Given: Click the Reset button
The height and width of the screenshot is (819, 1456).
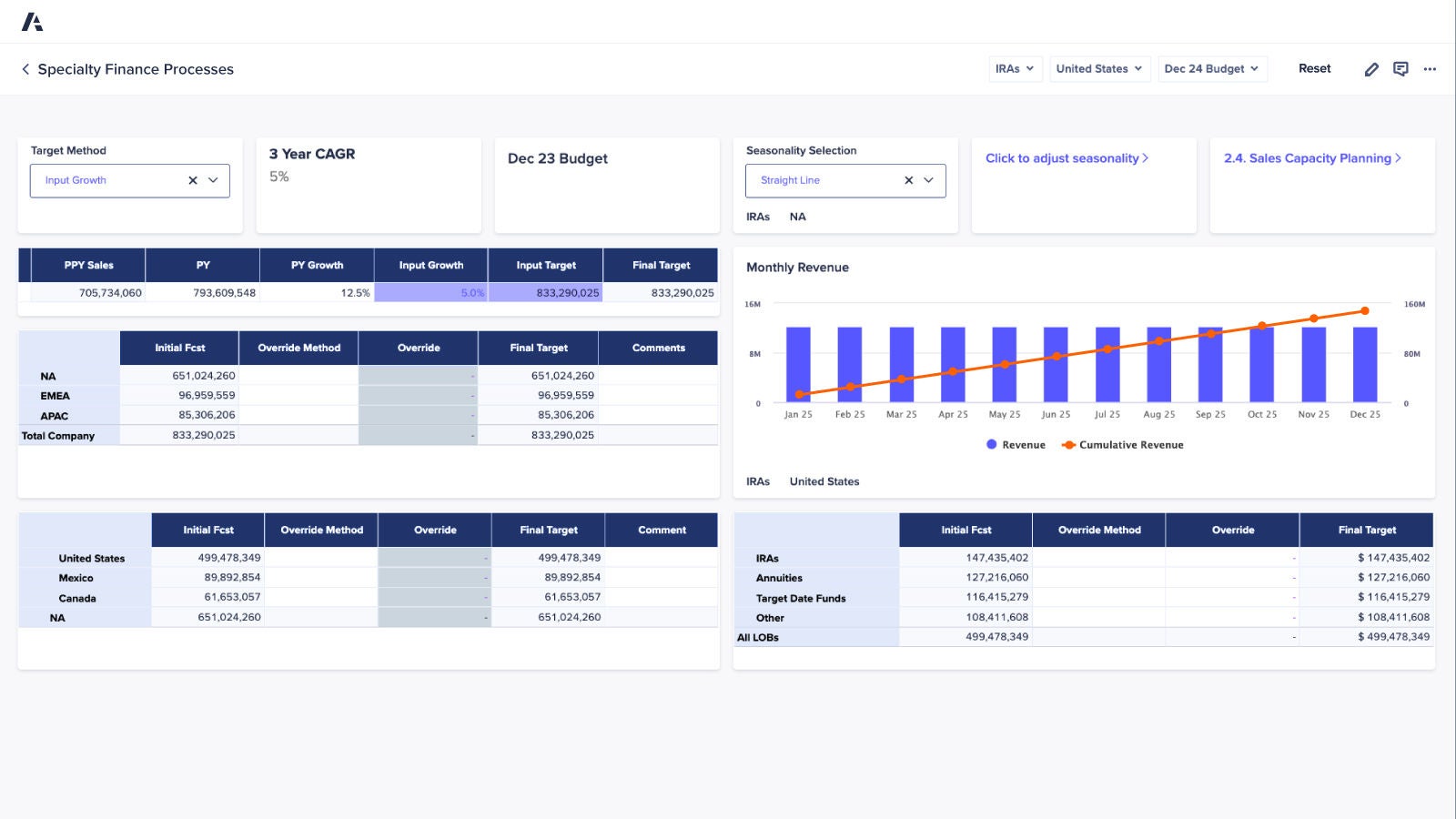Looking at the screenshot, I should [1314, 68].
